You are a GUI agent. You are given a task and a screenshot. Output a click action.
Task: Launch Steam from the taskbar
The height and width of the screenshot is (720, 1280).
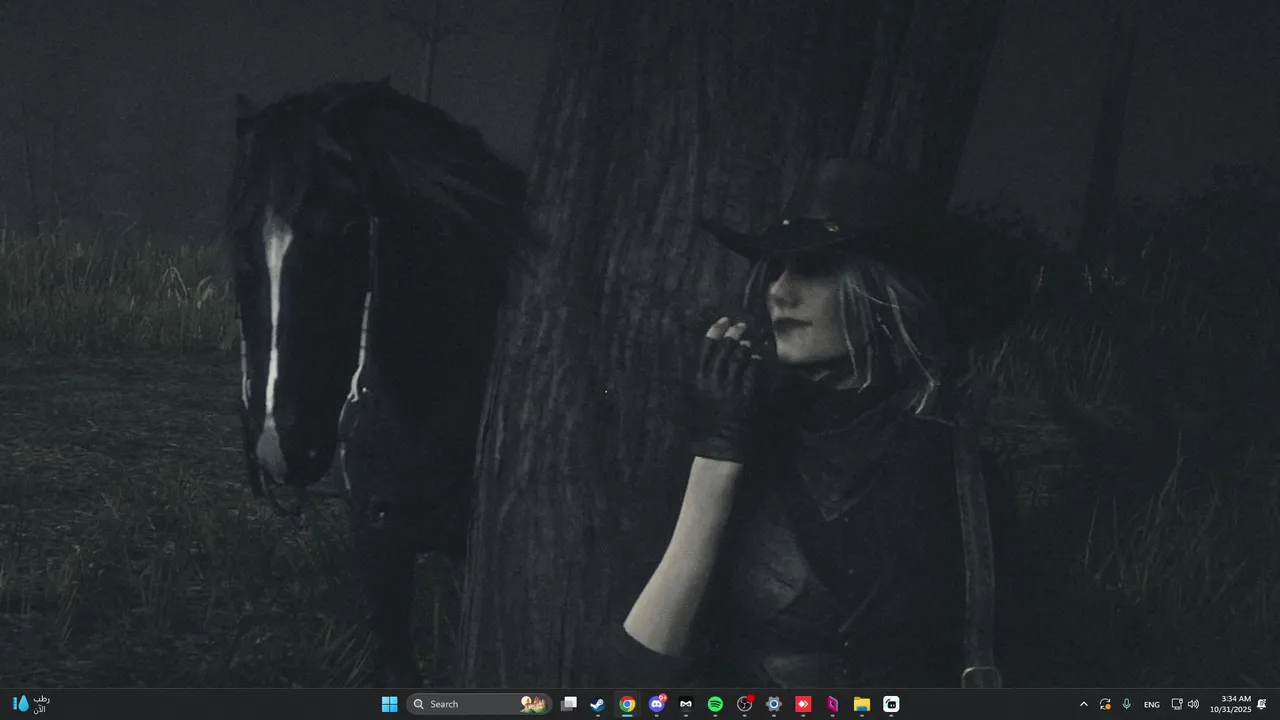pos(597,704)
